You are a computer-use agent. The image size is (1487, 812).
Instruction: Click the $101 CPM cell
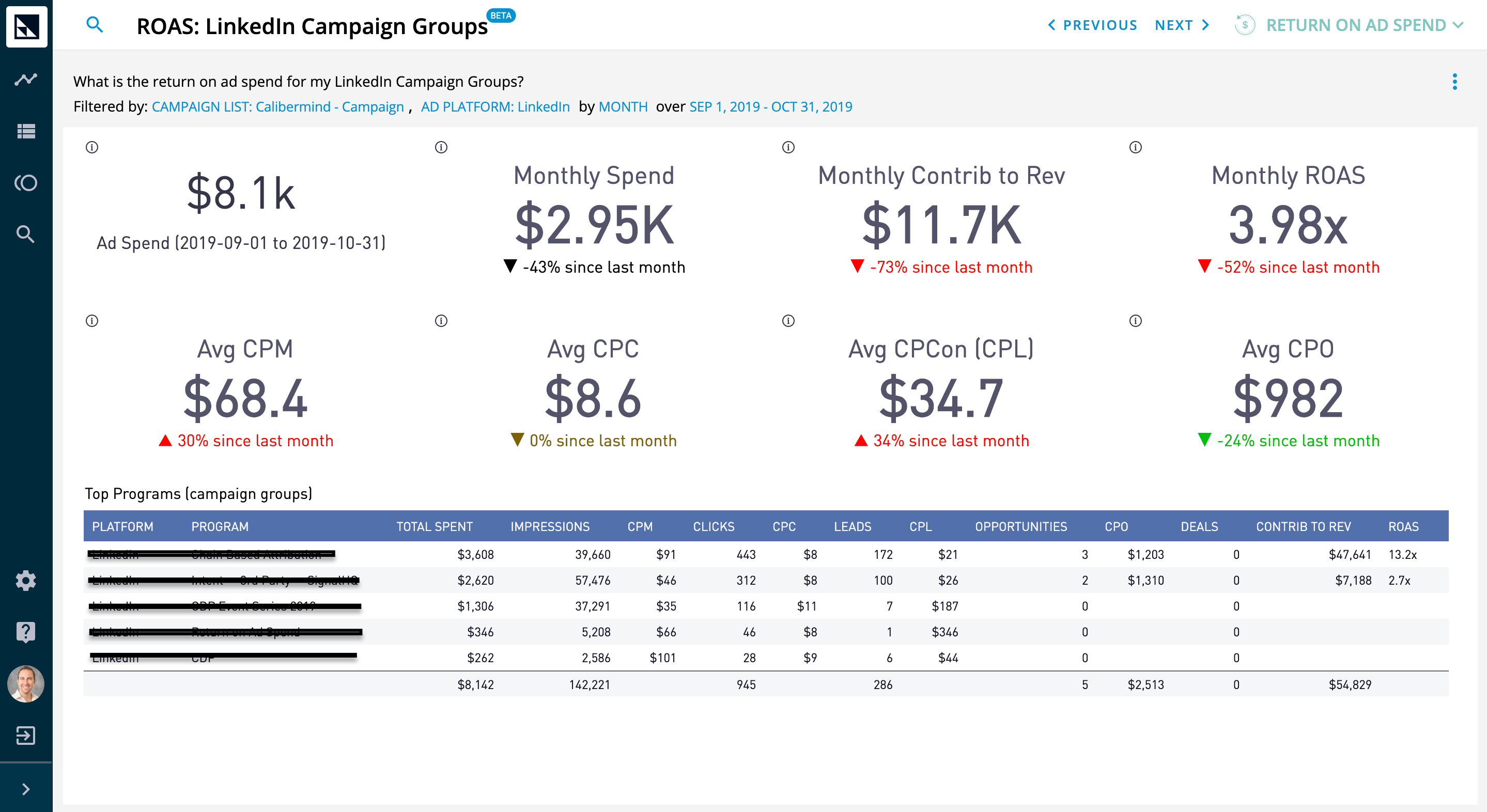click(x=663, y=658)
